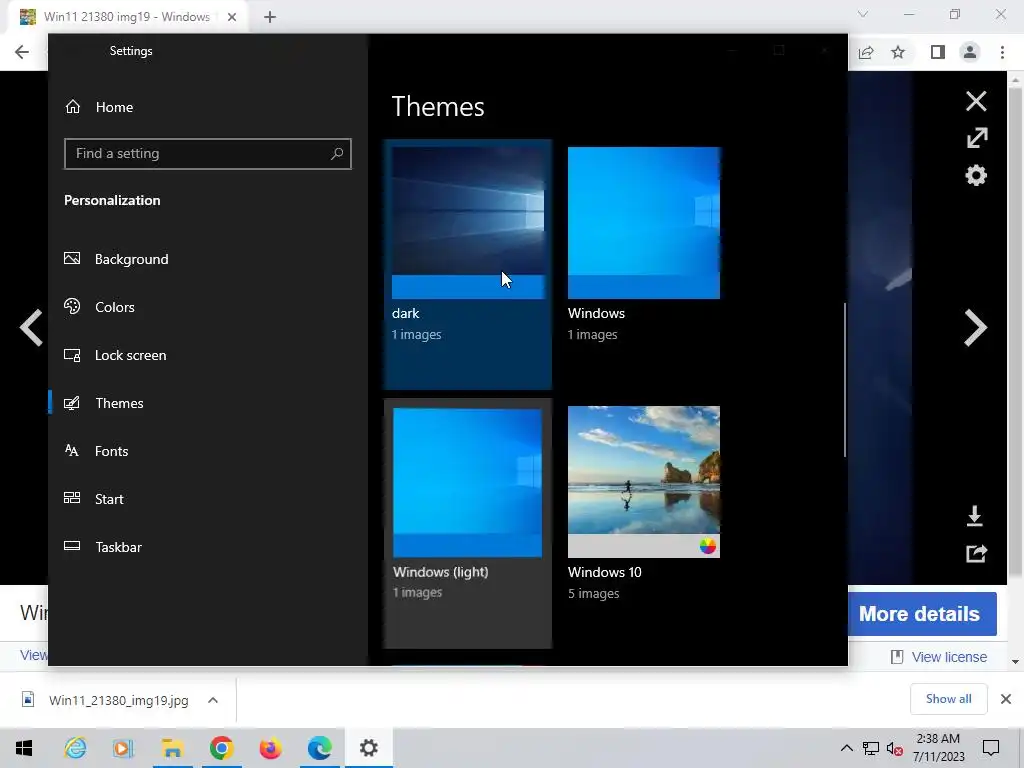Click the search magnifier in Find a setting
Screen dimensions: 1024x768
click(337, 154)
